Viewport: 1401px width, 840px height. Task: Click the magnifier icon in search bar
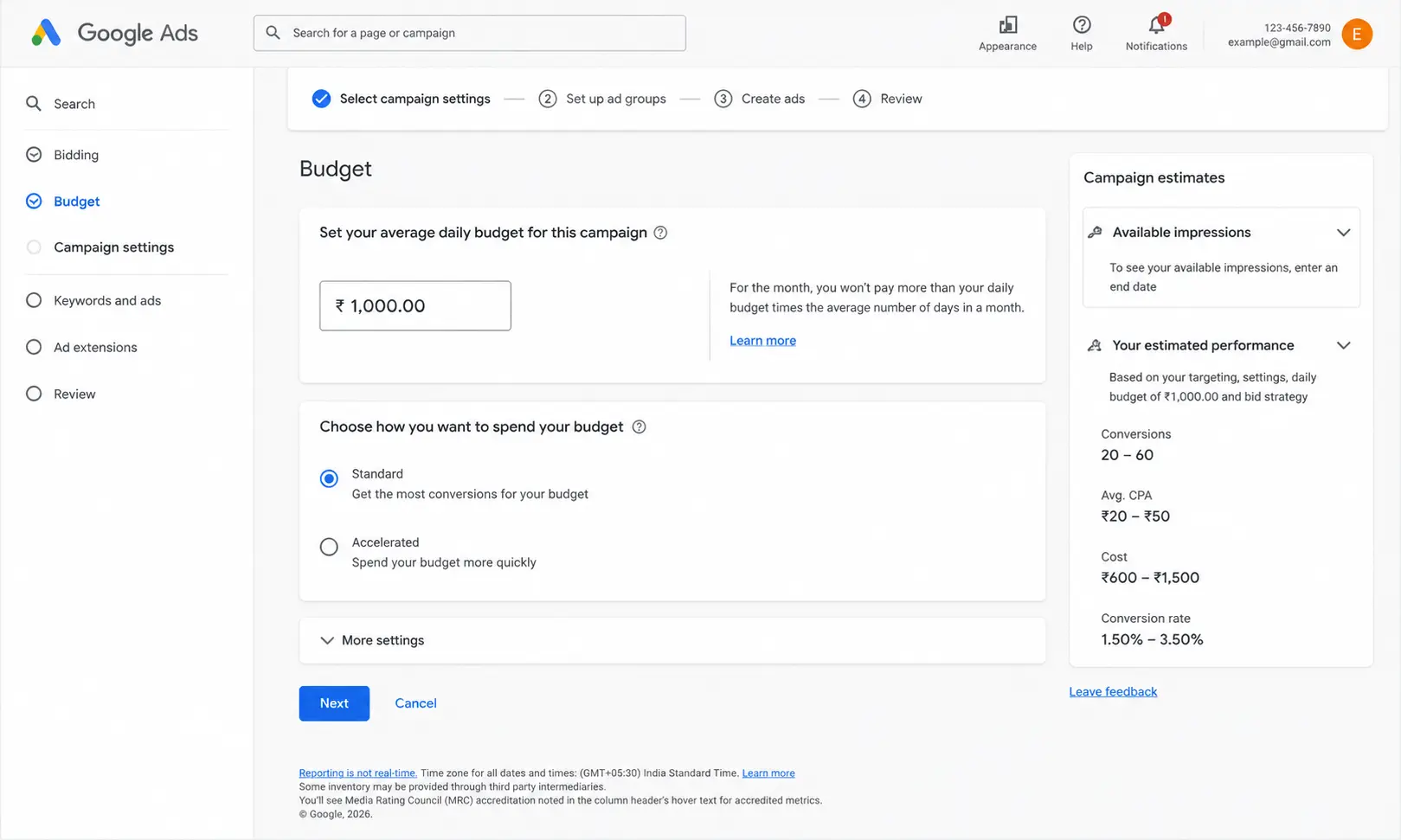pos(273,33)
